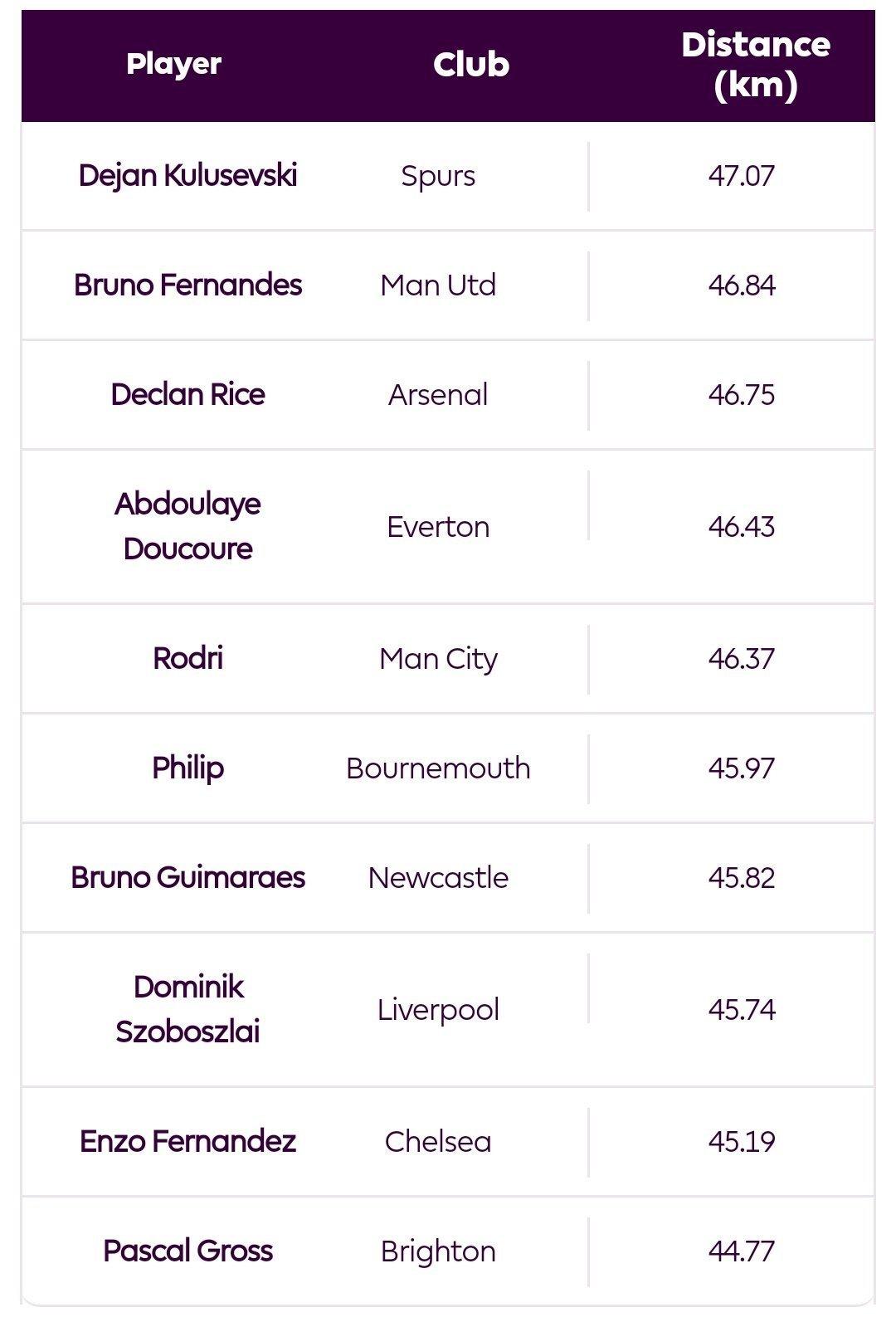The width and height of the screenshot is (896, 1317).
Task: Select Dejan Kulusevski player name
Action: pyautogui.click(x=188, y=175)
